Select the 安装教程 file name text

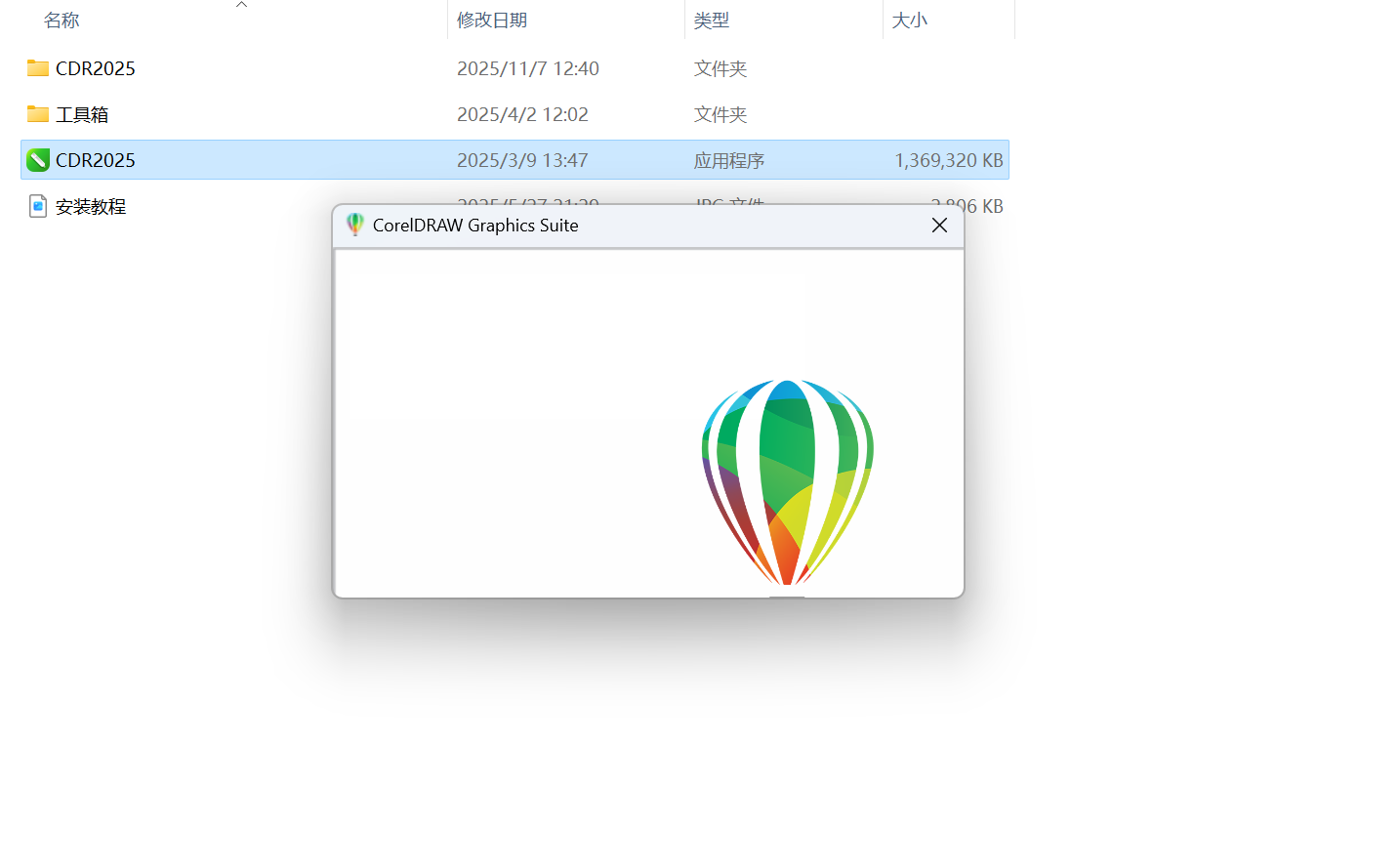point(90,205)
